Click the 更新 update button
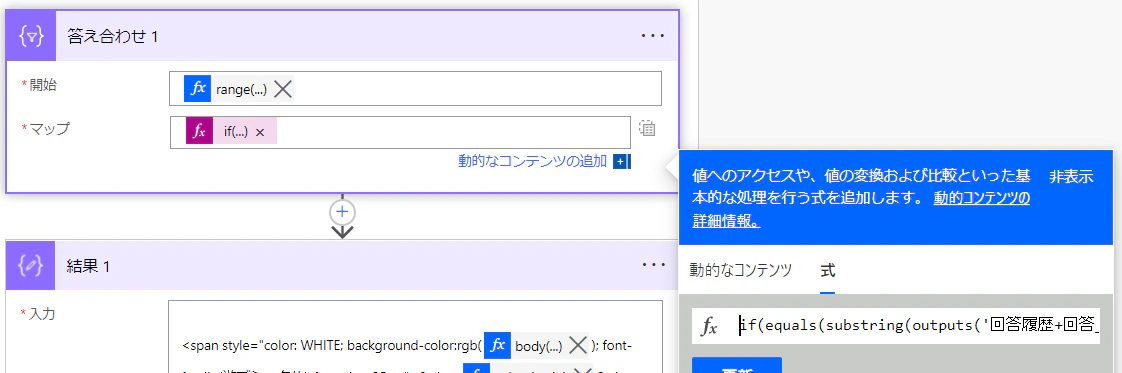Image resolution: width=1122 pixels, height=373 pixels. [736, 366]
